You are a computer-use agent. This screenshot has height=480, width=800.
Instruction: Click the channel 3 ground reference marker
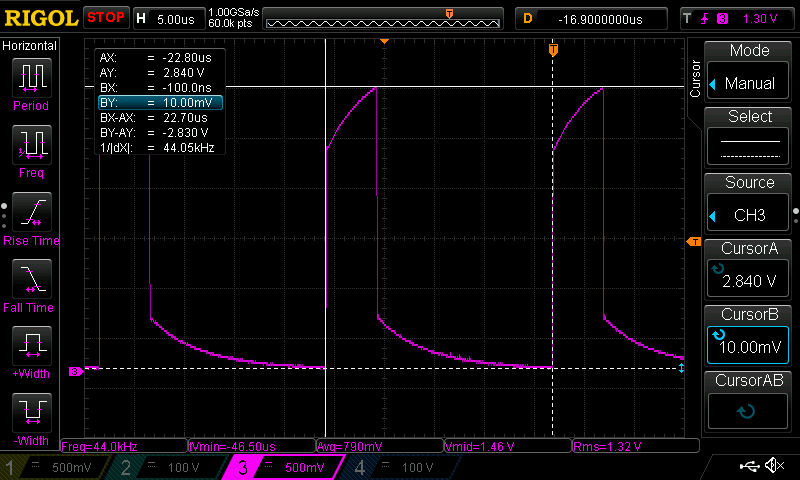click(x=76, y=371)
